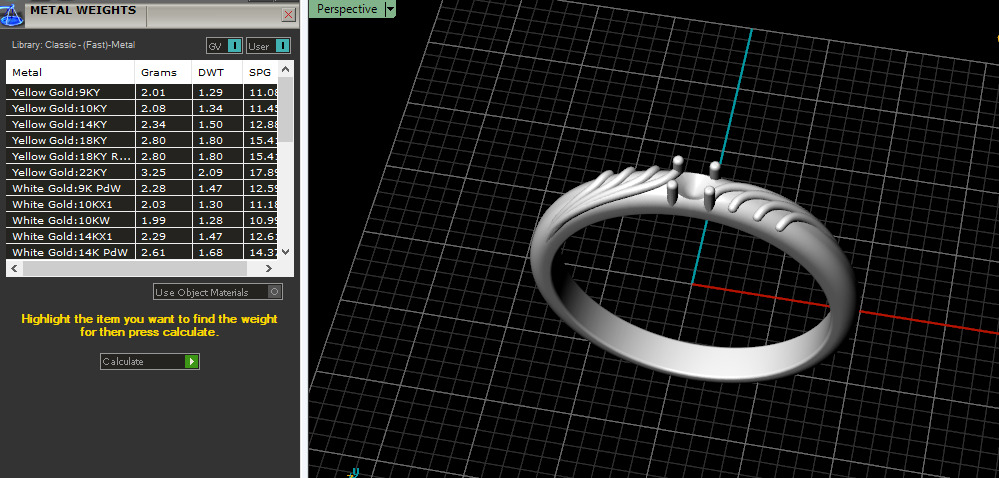Click the 2.01 grams value for 9KY

pyautogui.click(x=153, y=92)
